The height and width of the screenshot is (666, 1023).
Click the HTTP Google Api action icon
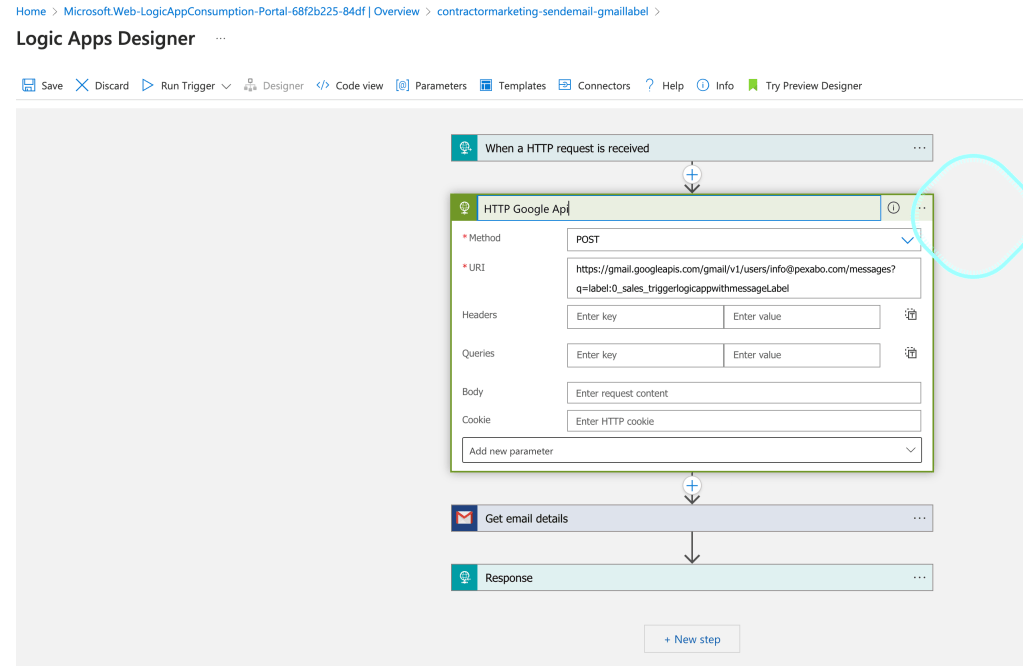point(465,208)
